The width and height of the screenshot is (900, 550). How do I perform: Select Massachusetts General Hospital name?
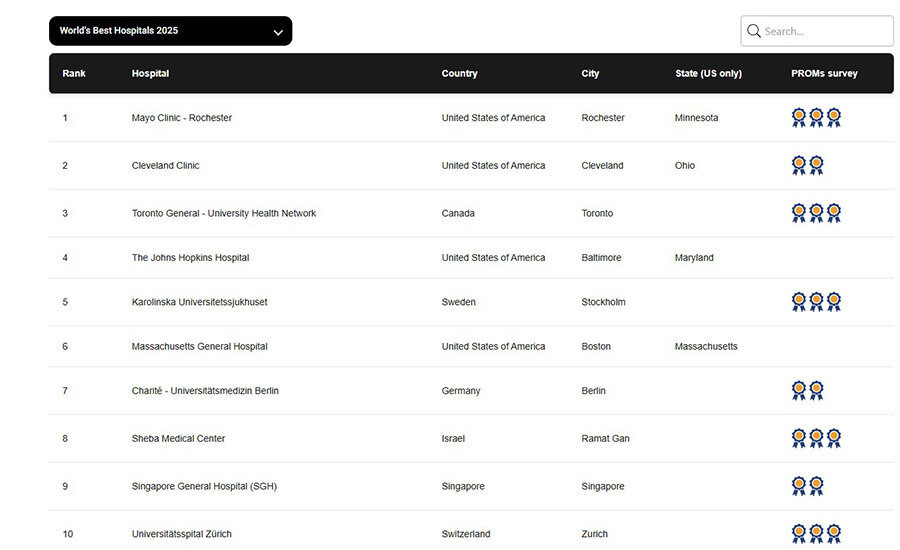200,346
